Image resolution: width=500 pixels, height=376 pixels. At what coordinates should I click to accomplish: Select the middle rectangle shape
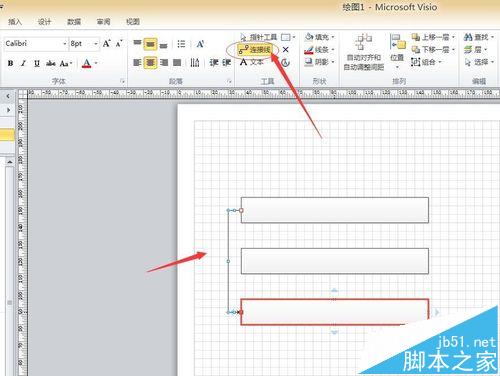click(x=335, y=261)
